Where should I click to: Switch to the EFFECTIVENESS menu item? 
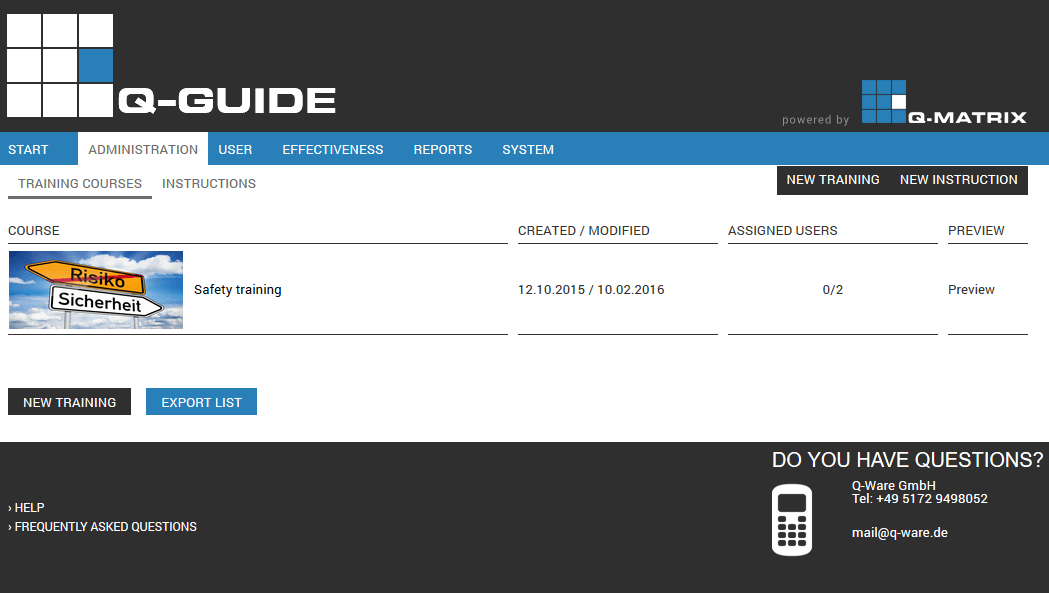[333, 150]
